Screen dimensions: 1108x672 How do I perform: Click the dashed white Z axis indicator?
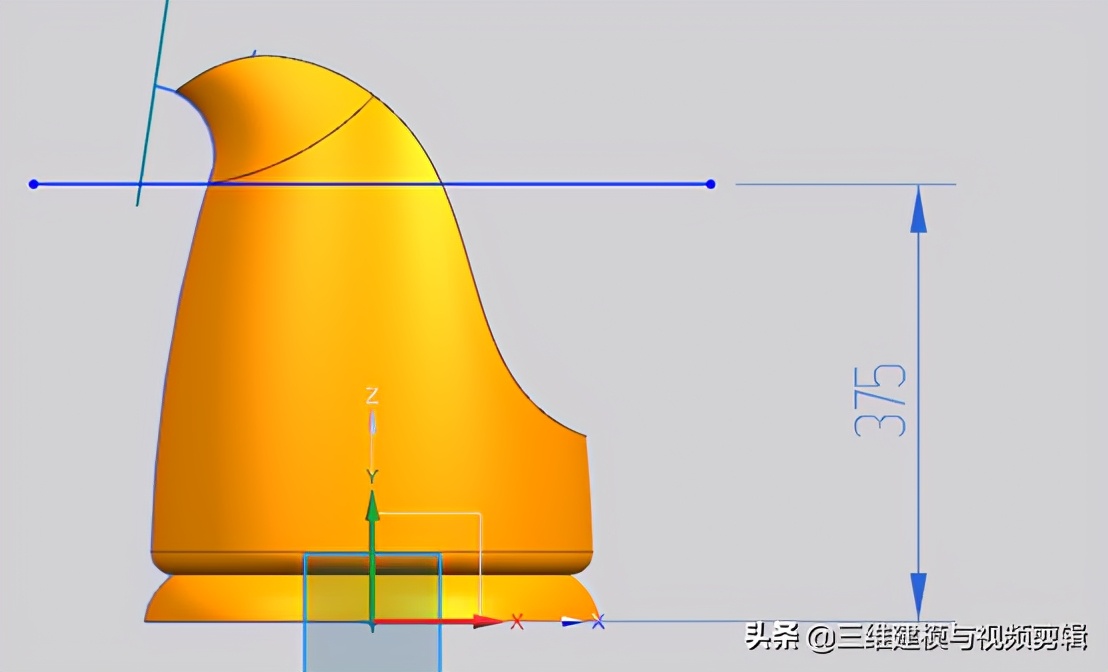372,424
